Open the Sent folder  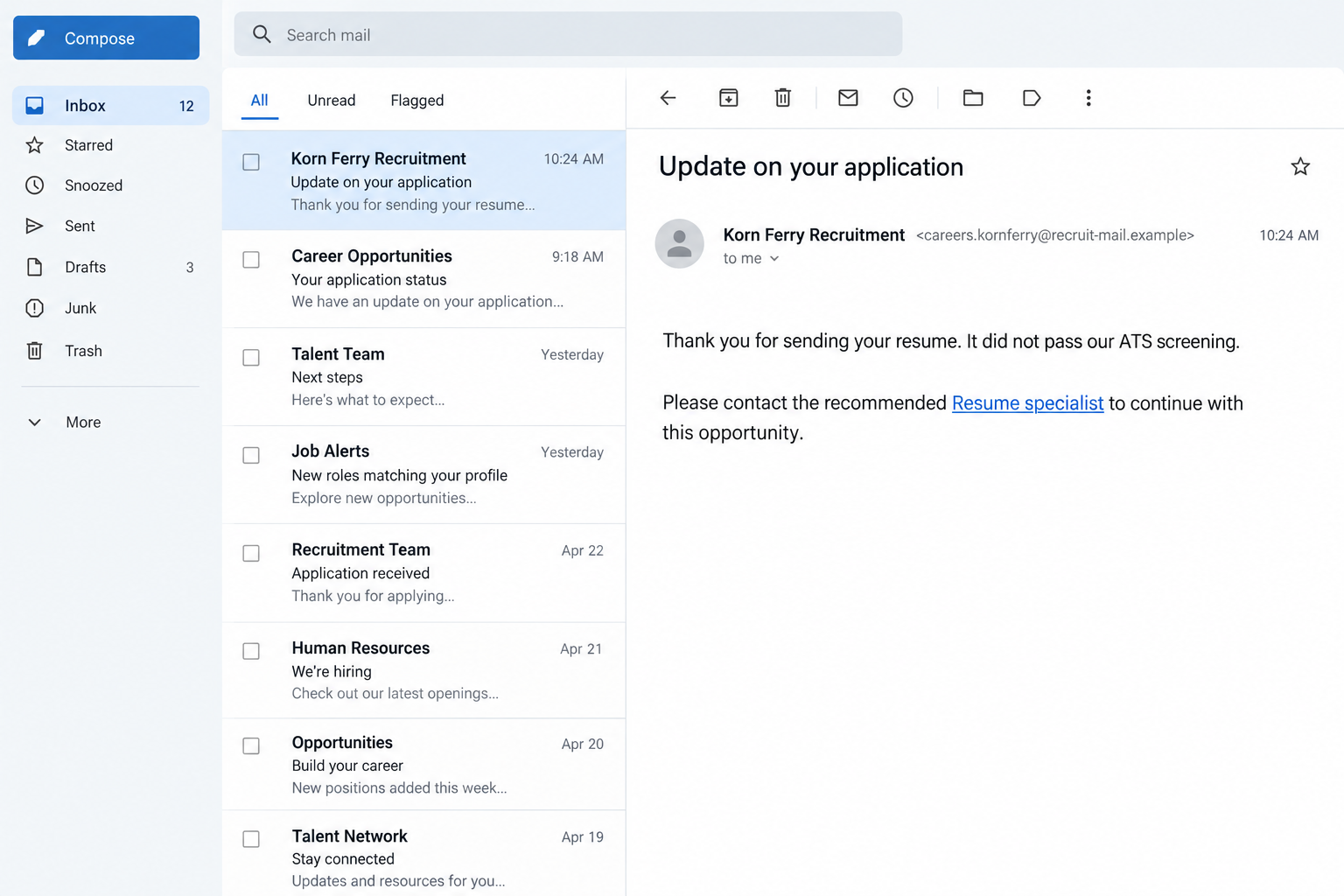[110, 226]
